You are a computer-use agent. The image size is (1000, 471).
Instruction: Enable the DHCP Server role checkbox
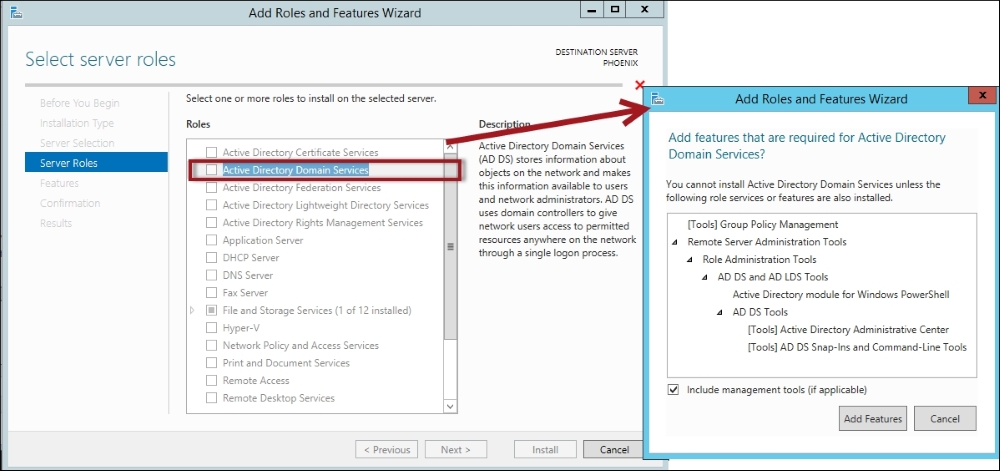211,258
